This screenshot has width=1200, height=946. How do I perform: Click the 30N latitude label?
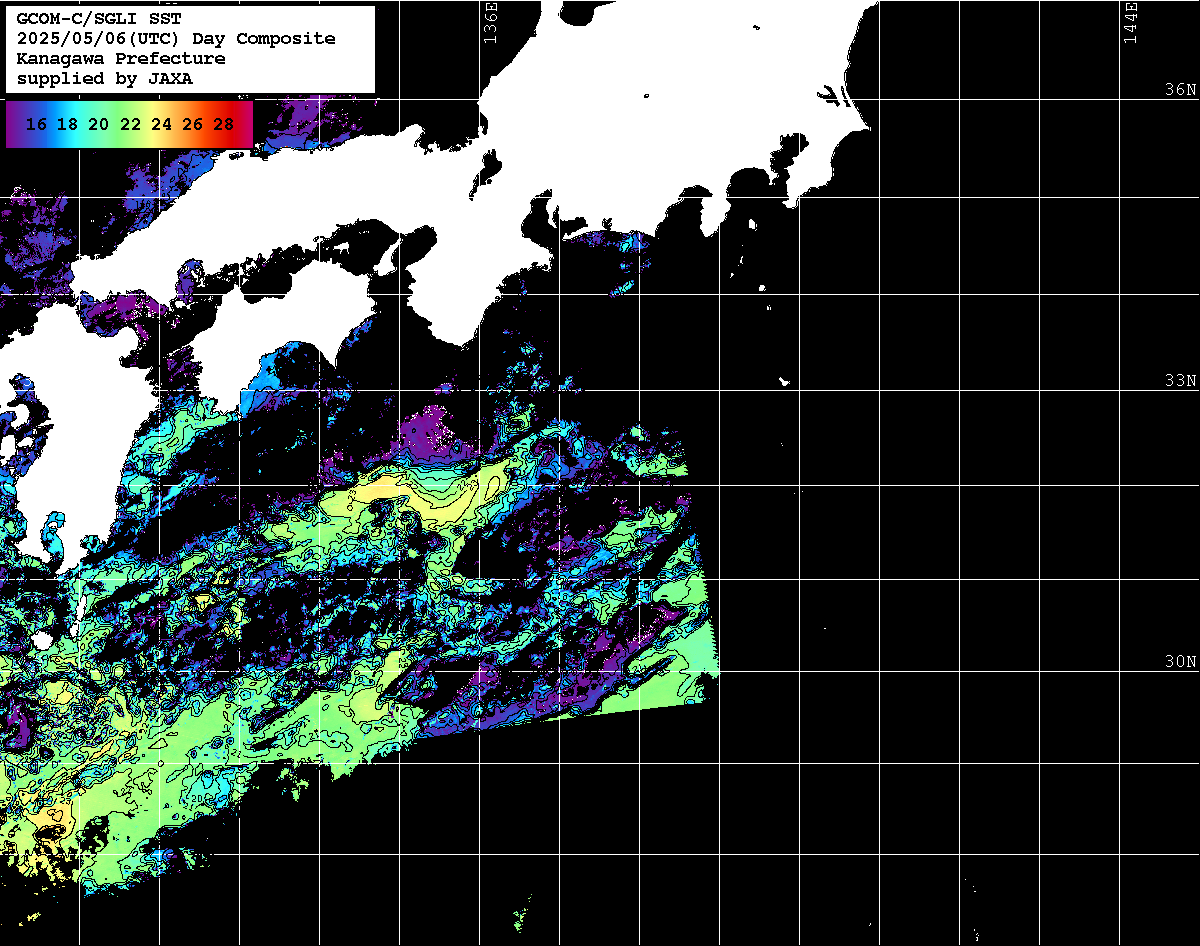click(x=1180, y=661)
